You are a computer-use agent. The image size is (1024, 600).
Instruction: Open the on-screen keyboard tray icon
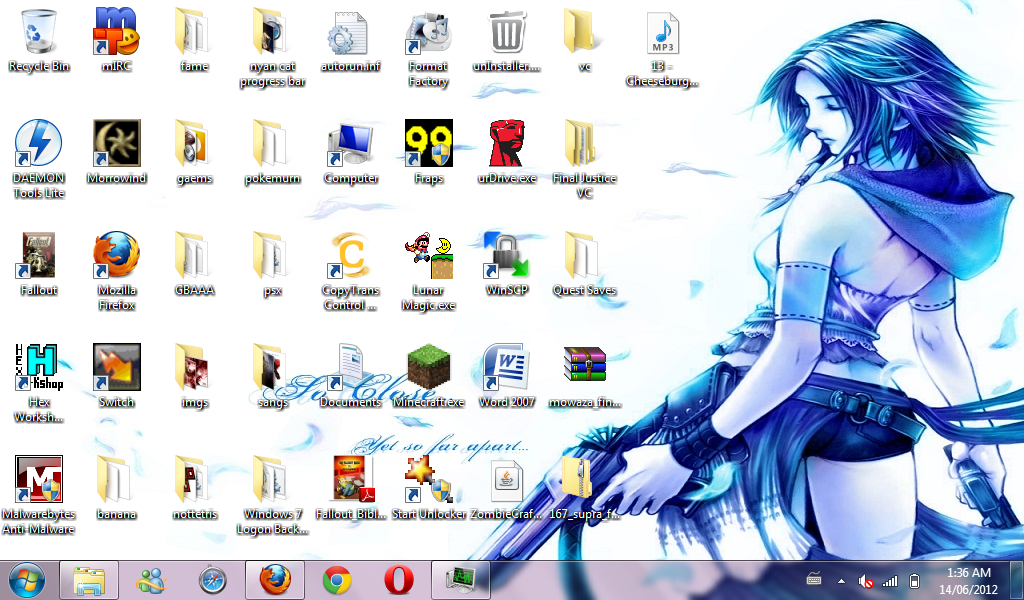tap(814, 578)
